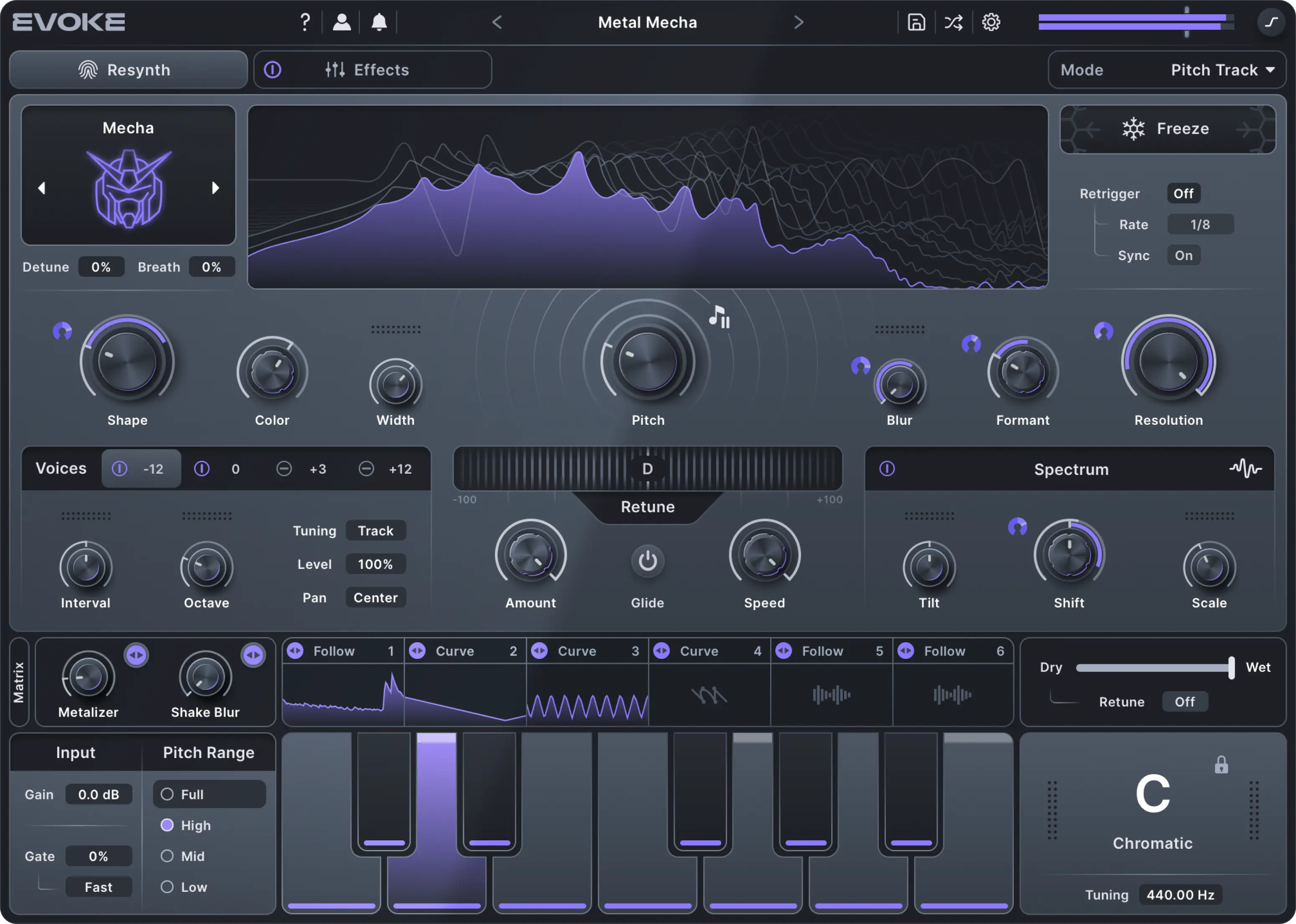
Task: Click the lock icon above Chromatic
Action: (x=1222, y=764)
